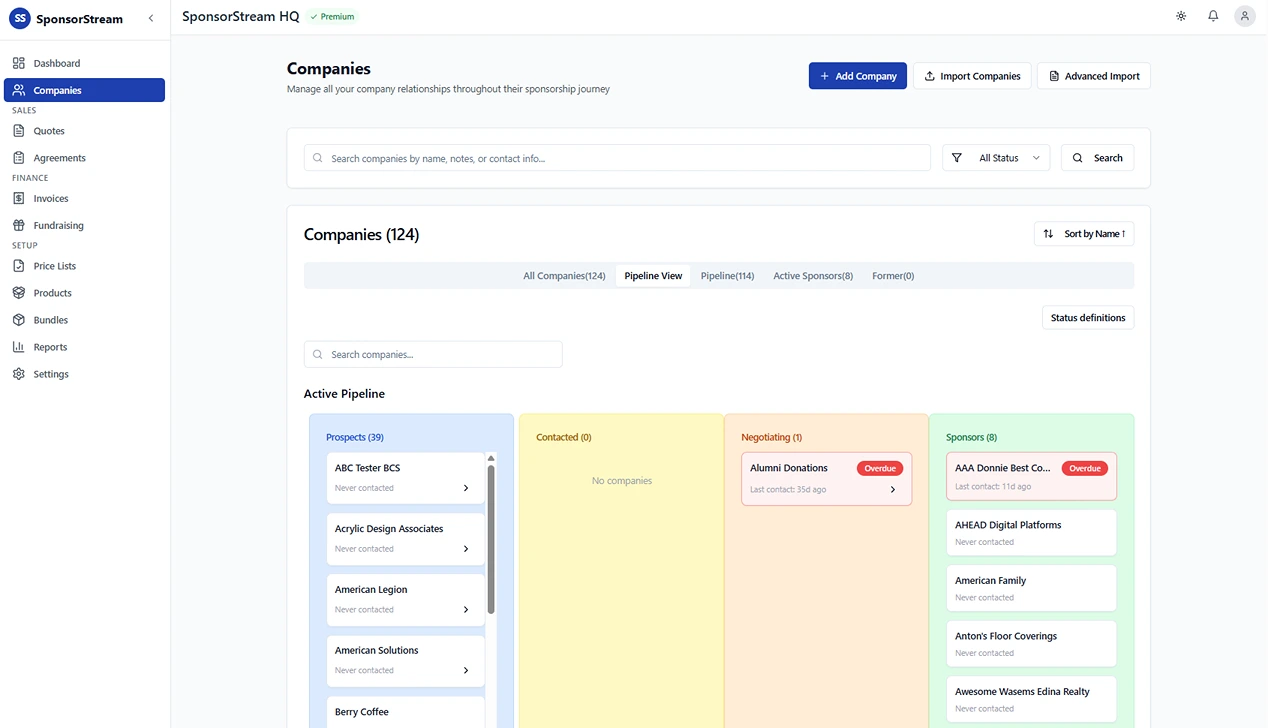
Task: Open the notifications bell
Action: tap(1213, 16)
